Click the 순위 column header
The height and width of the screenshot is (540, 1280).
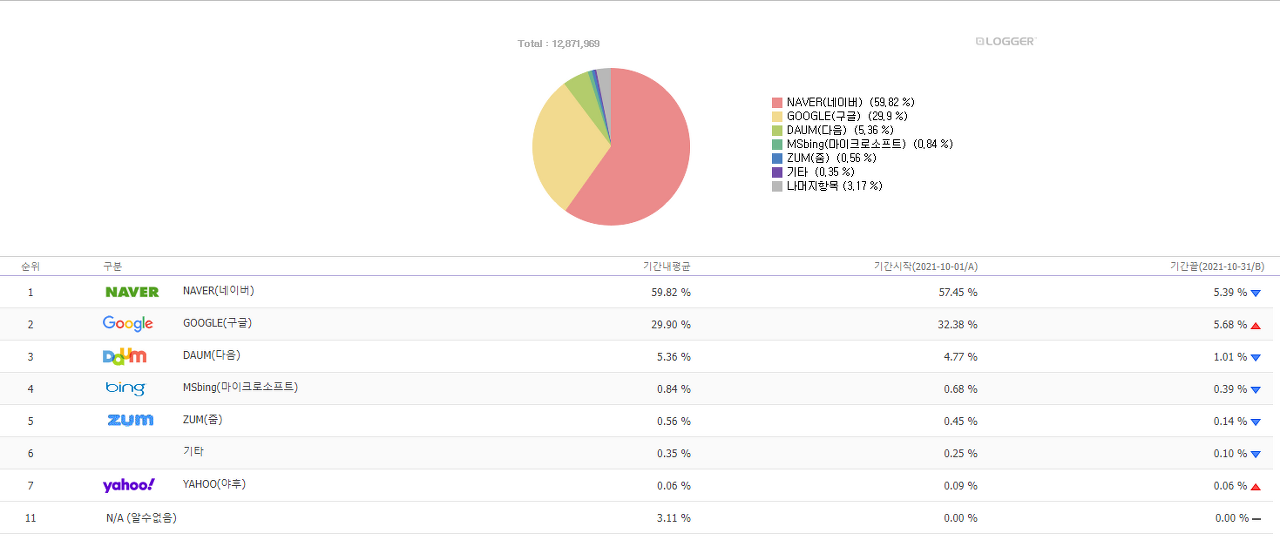point(31,266)
